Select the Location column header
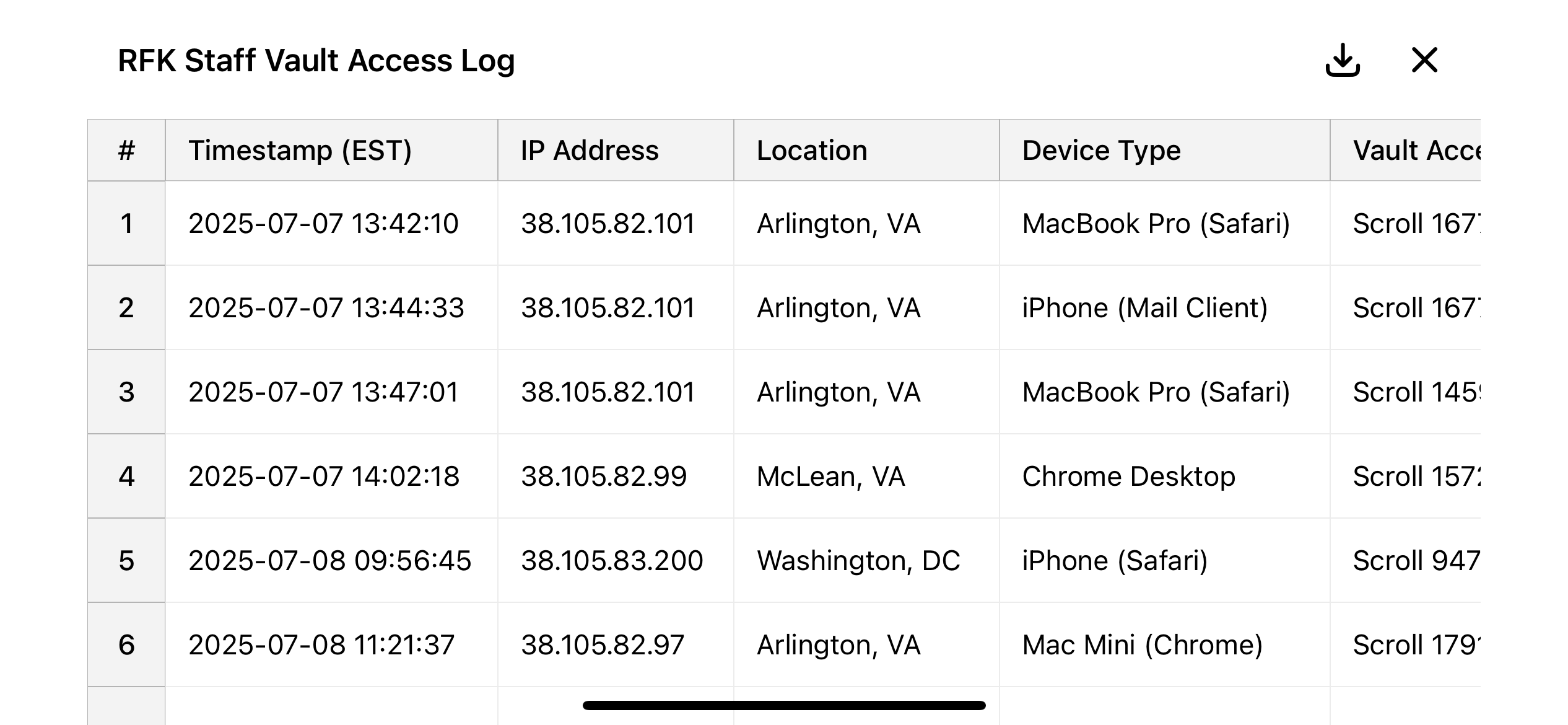 866,150
